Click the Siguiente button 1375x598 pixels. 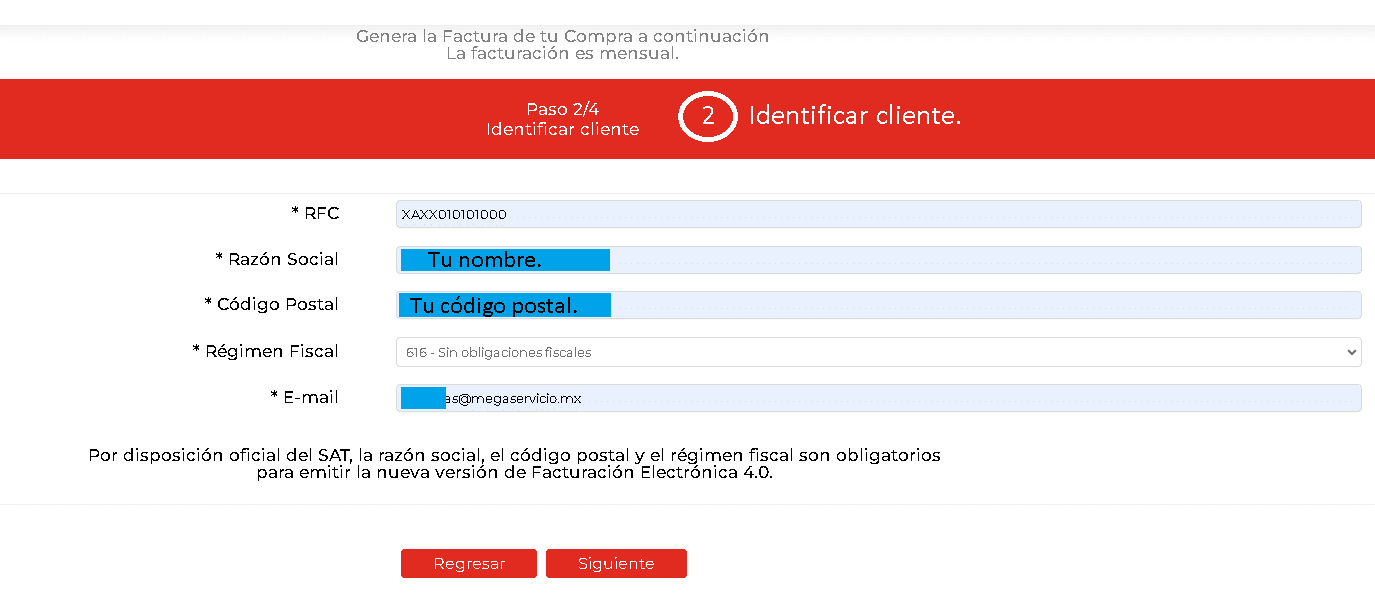[x=616, y=564]
